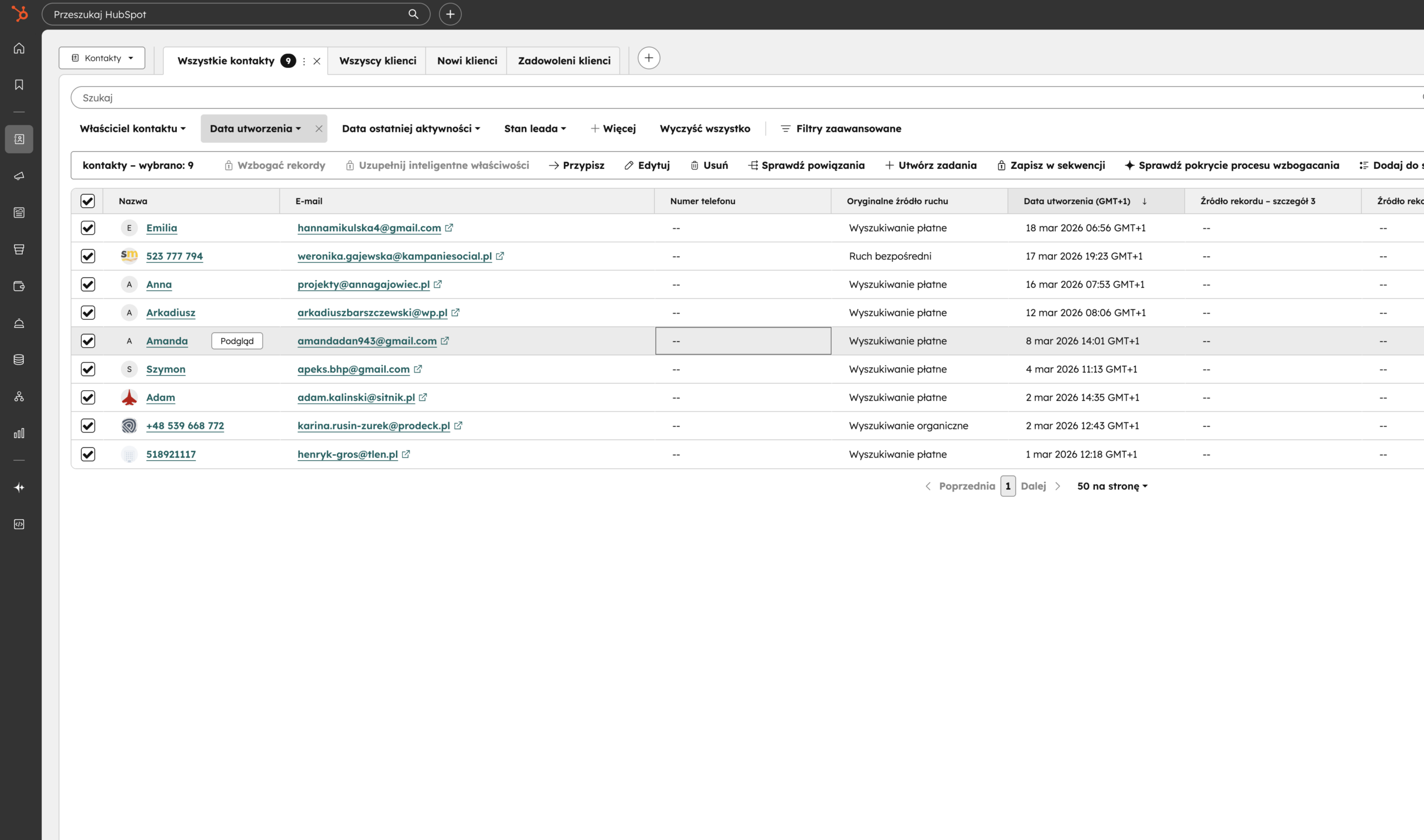This screenshot has height=840, width=1424.
Task: Click Utwórz zadania button
Action: point(931,165)
